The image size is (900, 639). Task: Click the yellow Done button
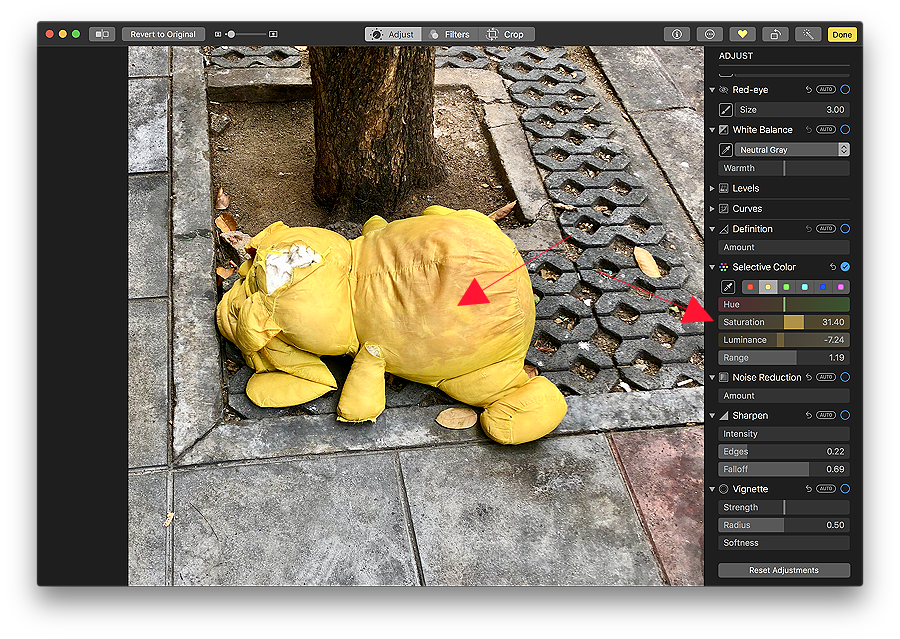point(842,34)
